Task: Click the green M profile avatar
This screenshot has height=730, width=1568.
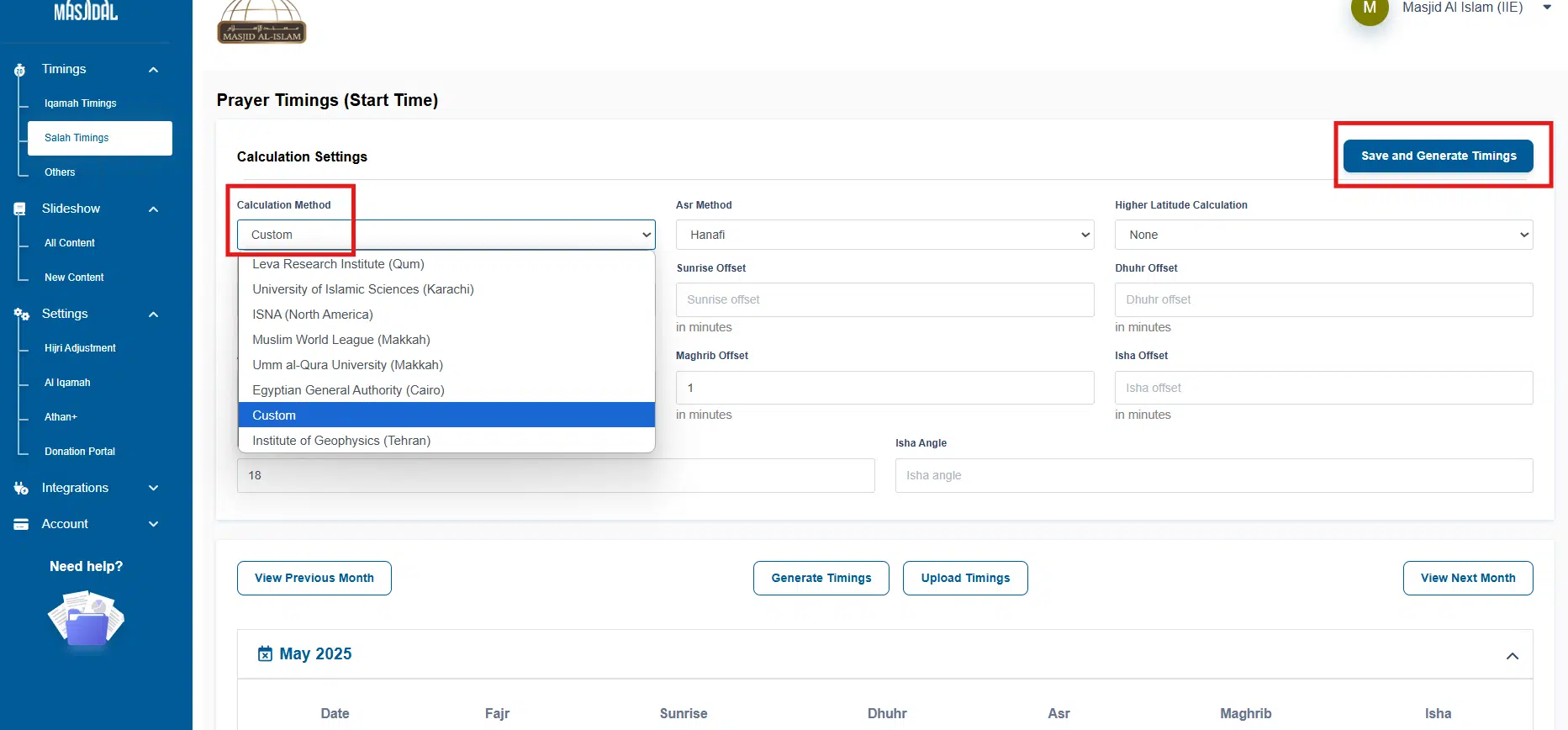Action: (1369, 9)
